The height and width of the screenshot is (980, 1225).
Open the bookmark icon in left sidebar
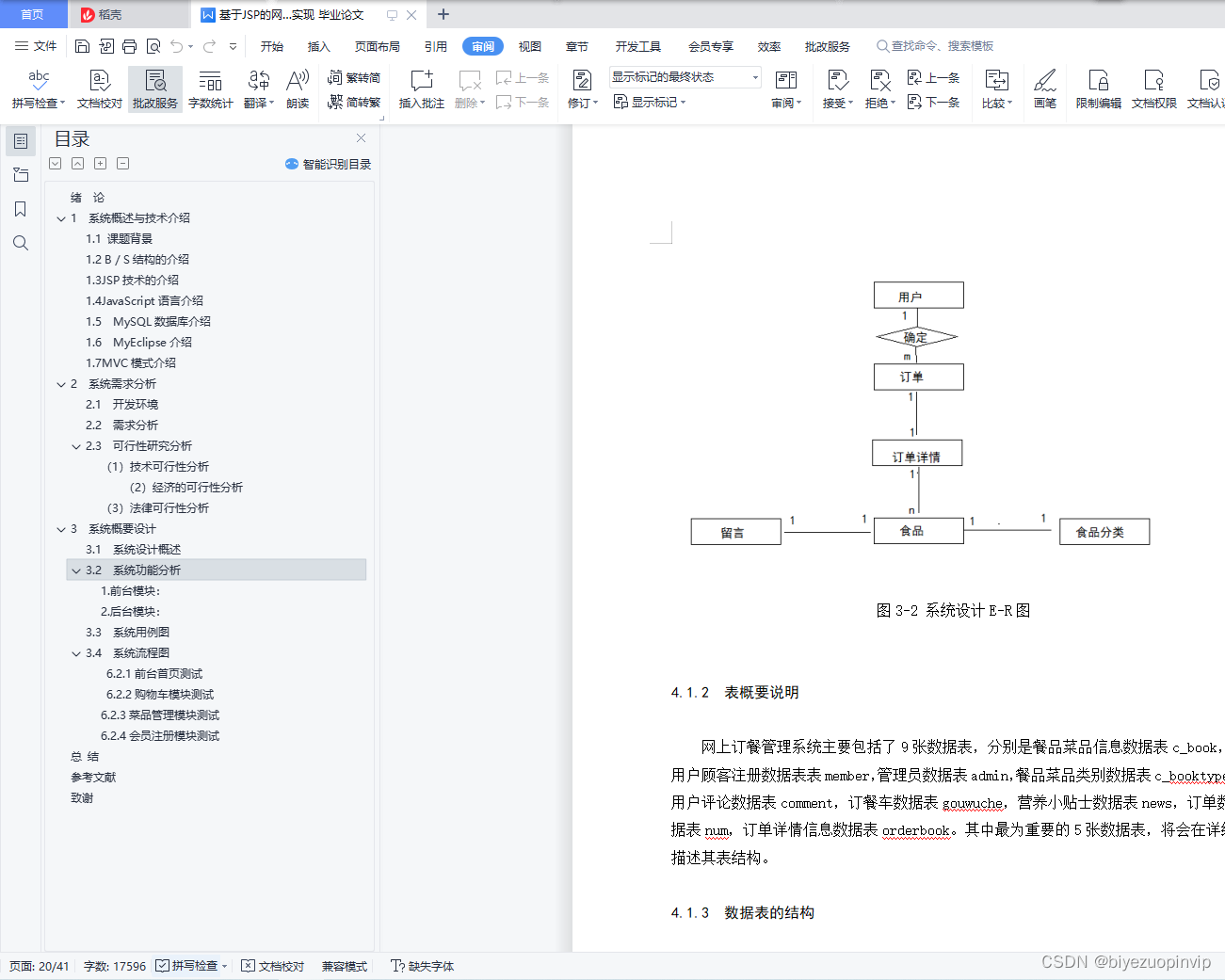click(x=21, y=209)
